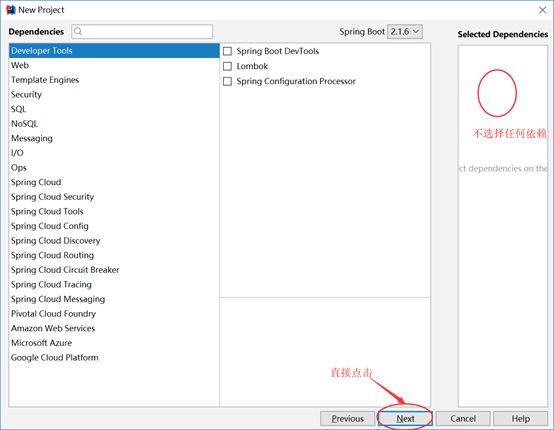Cancel the New Project wizard
Screen dimensions: 554x430
click(463, 419)
